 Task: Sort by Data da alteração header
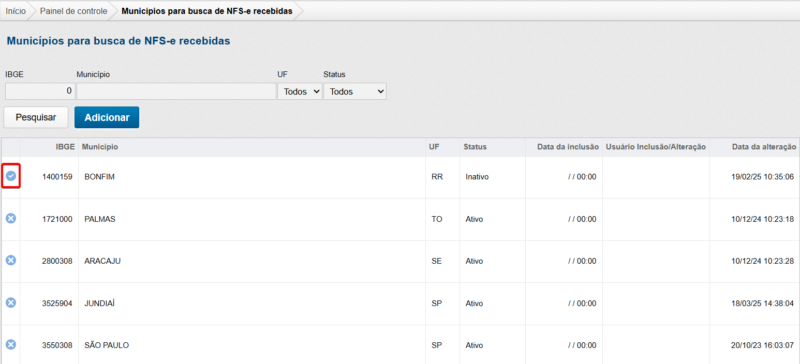coord(764,147)
